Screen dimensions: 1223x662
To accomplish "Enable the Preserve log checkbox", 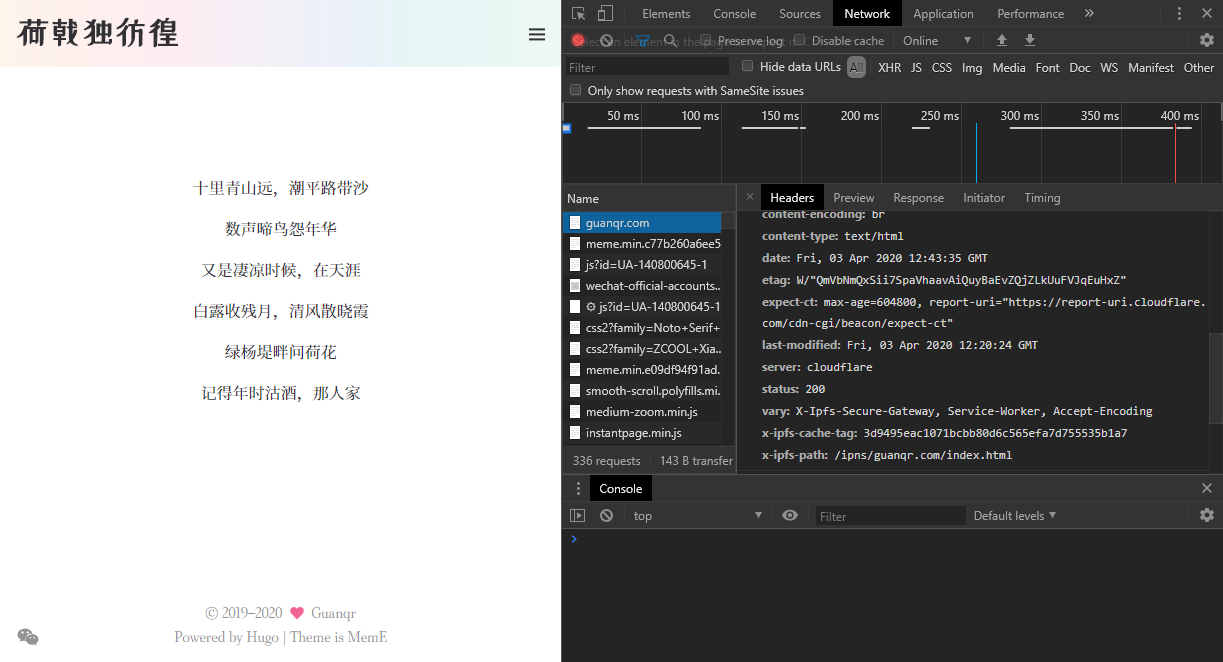I will pos(706,40).
